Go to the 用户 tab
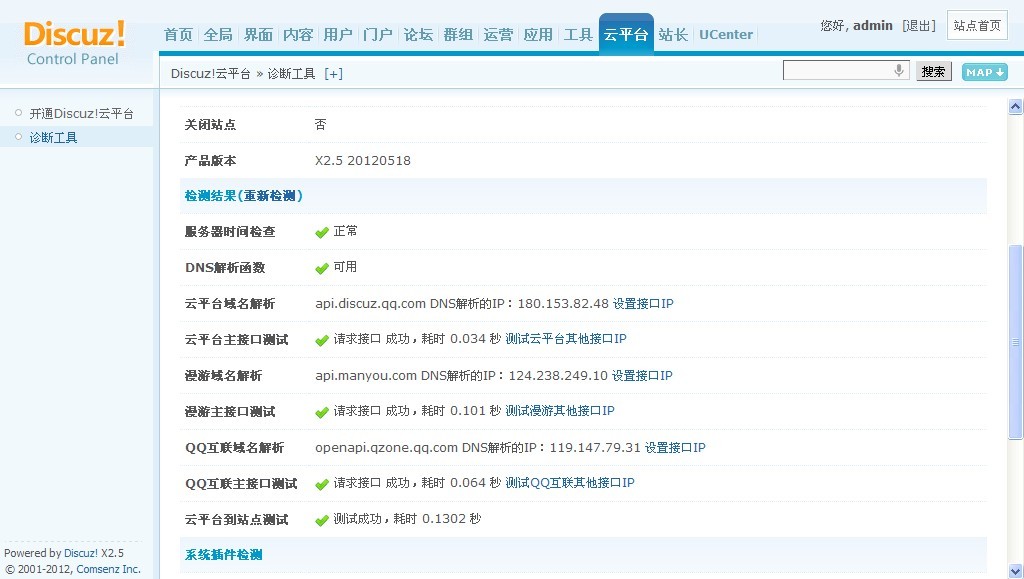Screen dimensions: 1024x579 338,35
